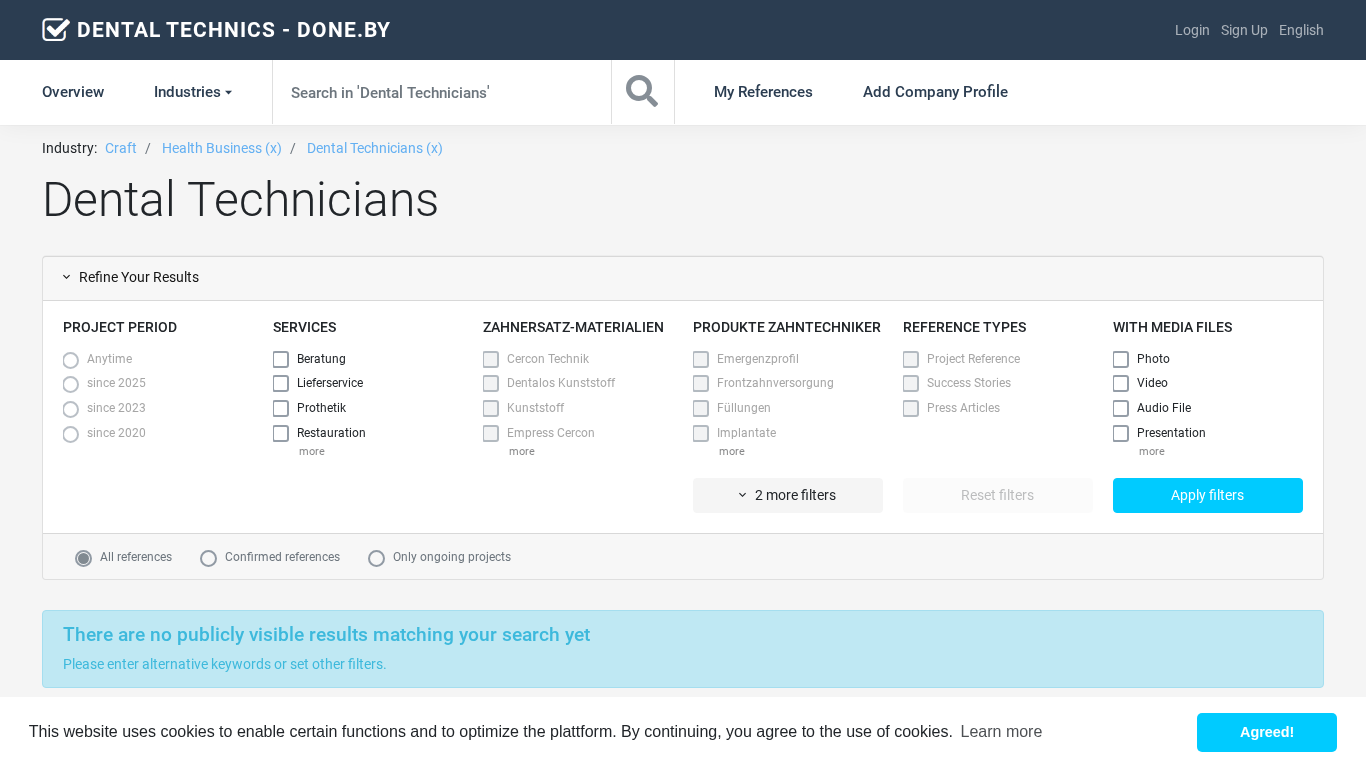Screen dimensions: 1366x768
Task: Open the Craft breadcrumb link
Action: (x=121, y=148)
